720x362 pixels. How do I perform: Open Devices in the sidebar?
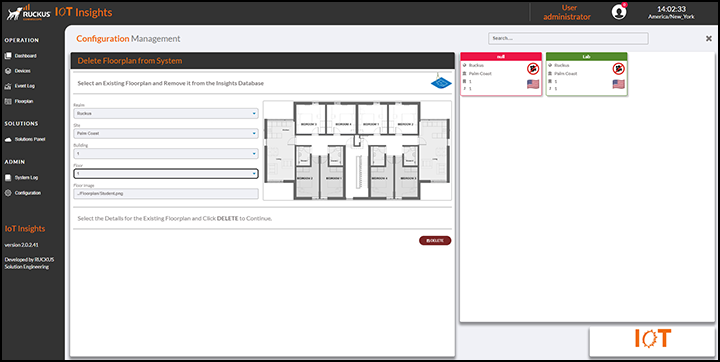point(22,71)
